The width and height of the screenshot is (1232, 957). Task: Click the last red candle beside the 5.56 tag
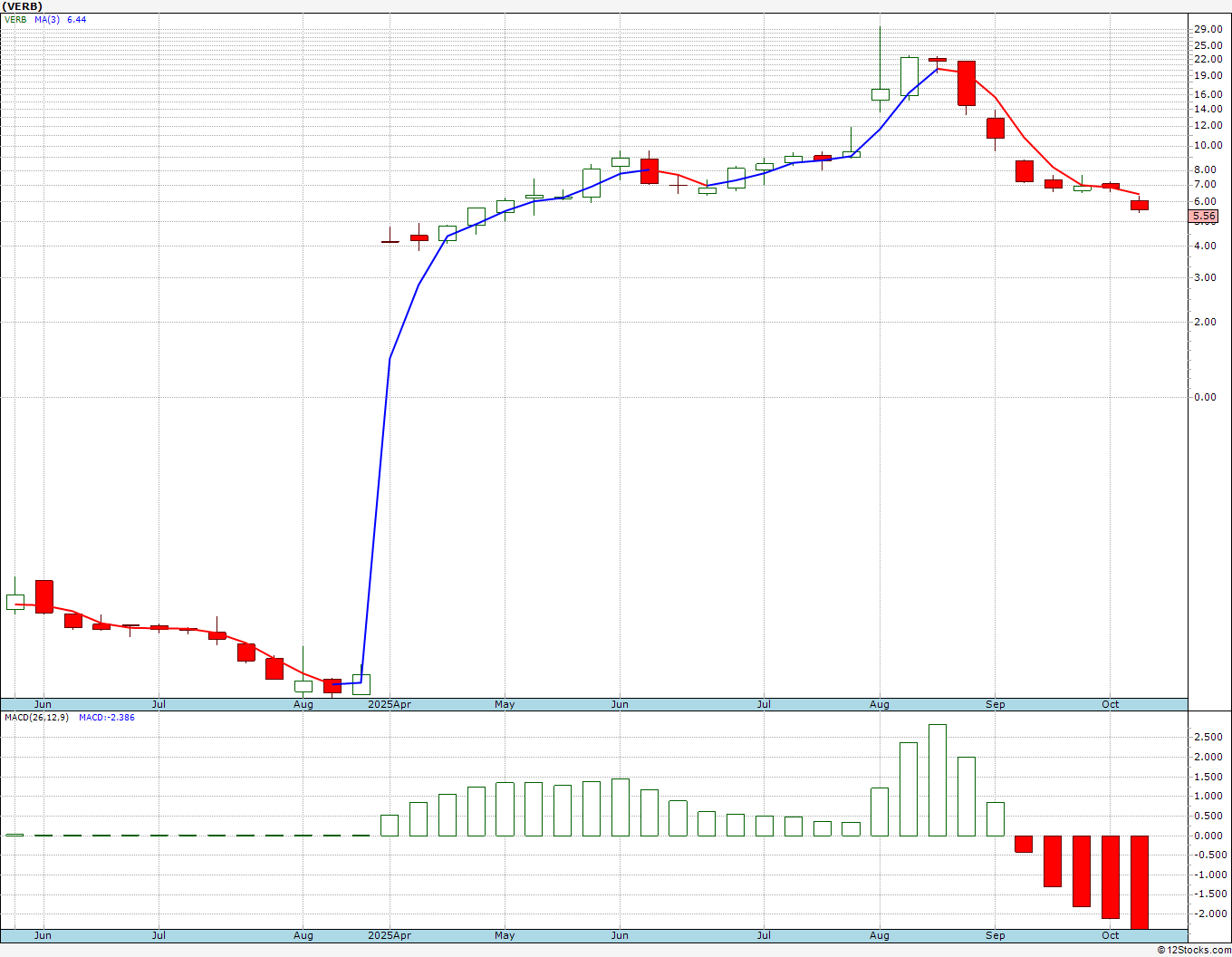1140,206
